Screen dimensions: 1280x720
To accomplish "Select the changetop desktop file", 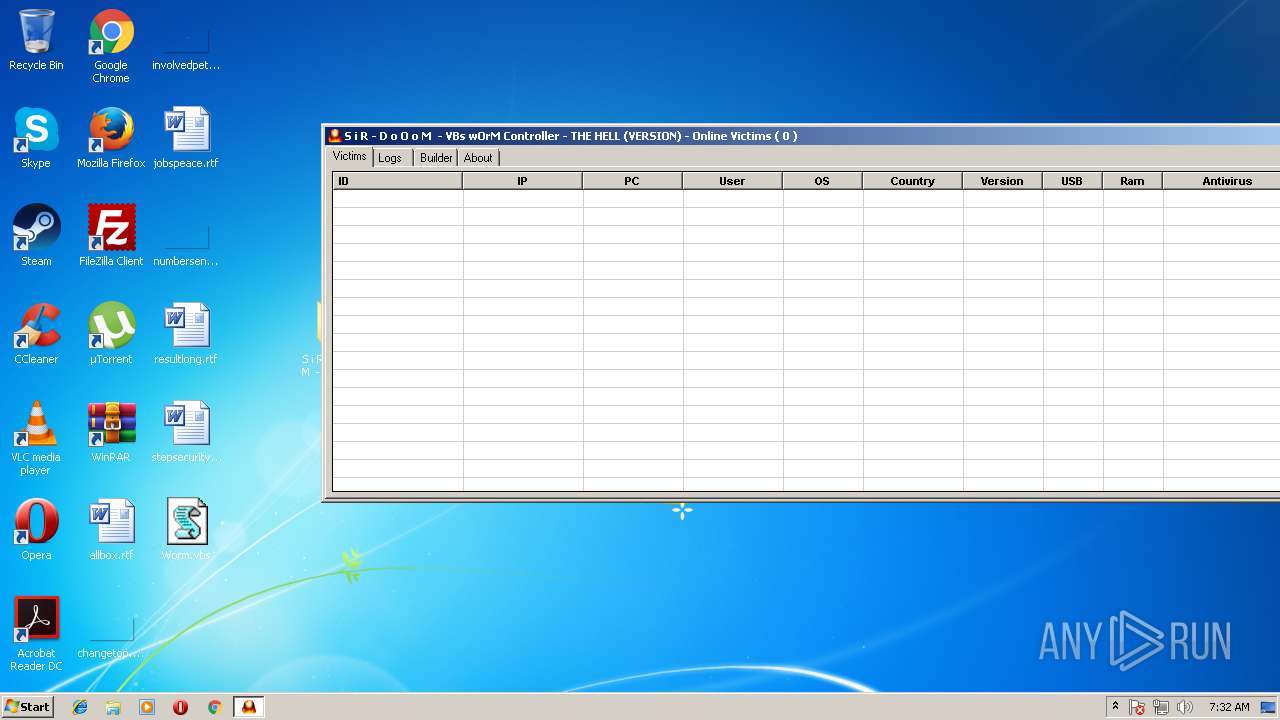I will (111, 638).
